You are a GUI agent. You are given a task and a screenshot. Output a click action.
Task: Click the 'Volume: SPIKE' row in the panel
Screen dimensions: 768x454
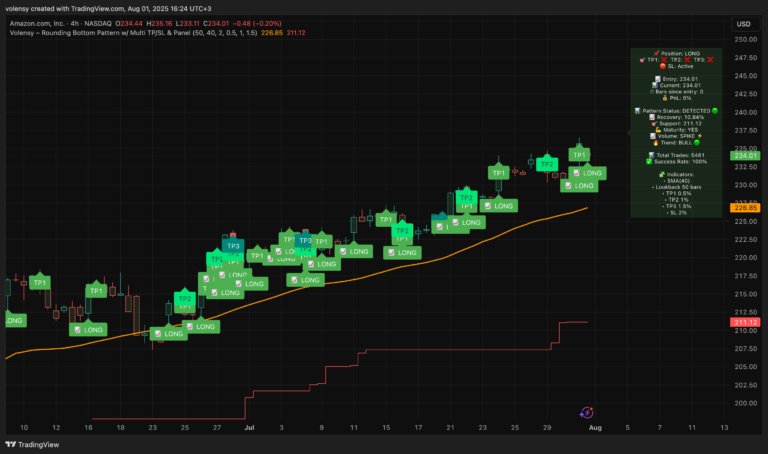click(676, 136)
